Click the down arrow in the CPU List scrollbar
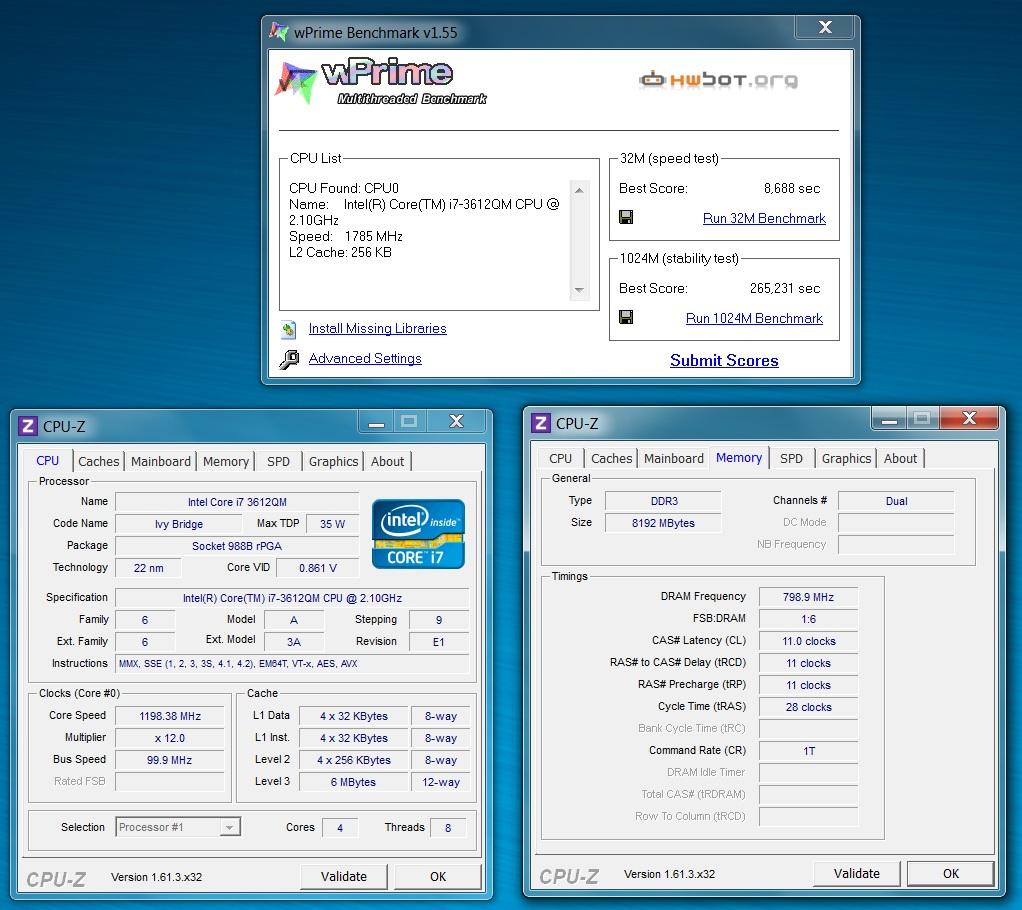This screenshot has height=910, width=1022. (579, 290)
